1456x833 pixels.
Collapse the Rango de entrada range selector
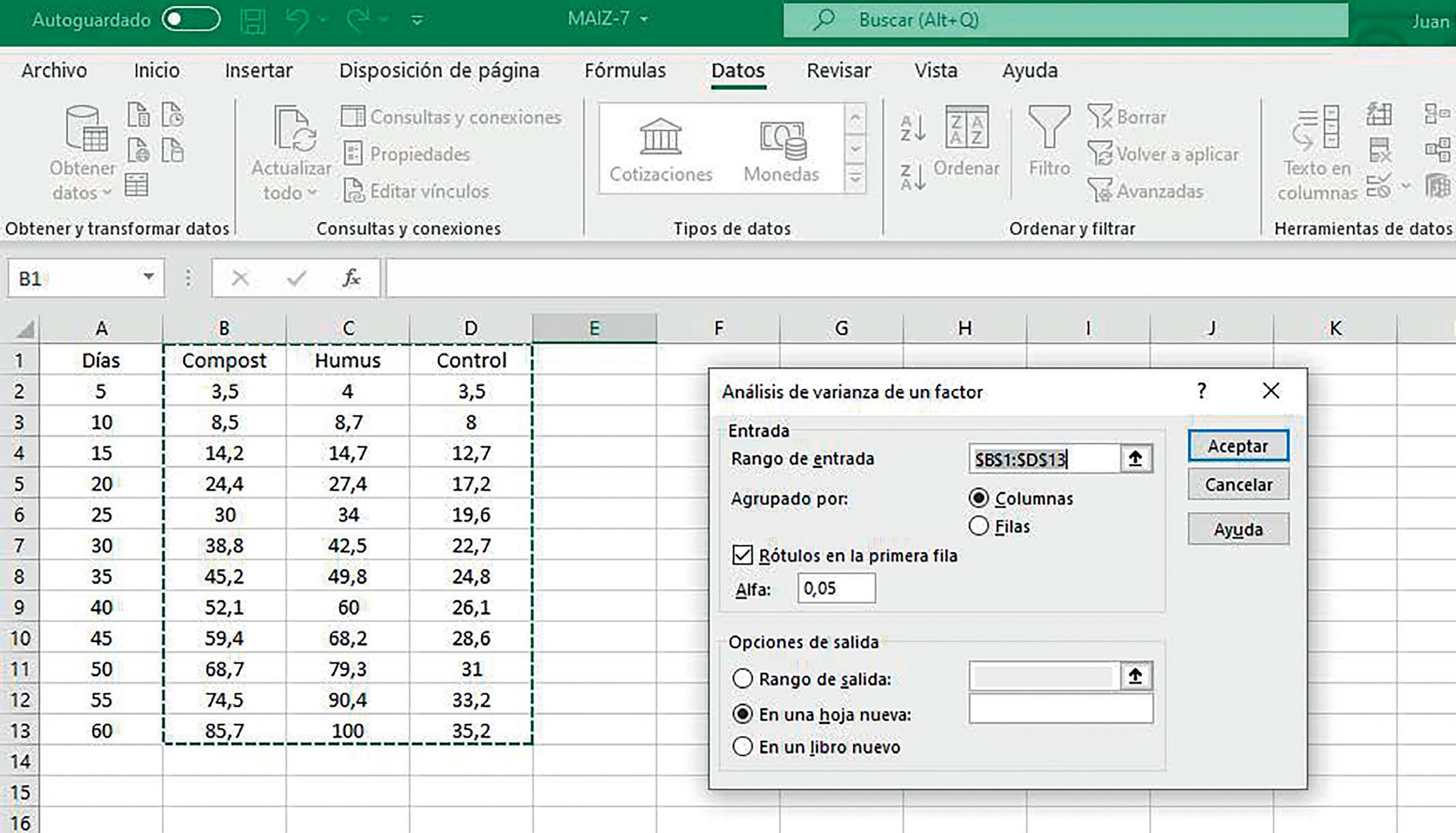click(x=1135, y=459)
